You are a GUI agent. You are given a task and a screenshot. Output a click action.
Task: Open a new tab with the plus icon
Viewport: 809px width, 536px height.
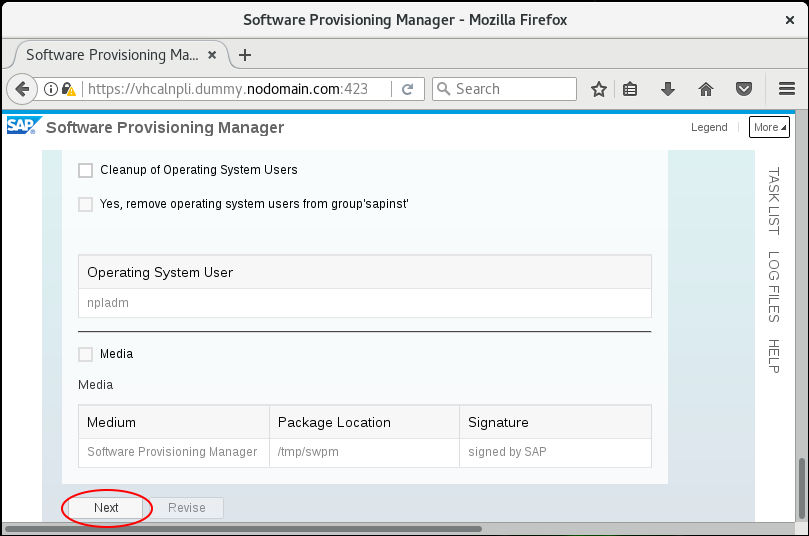pyautogui.click(x=245, y=55)
